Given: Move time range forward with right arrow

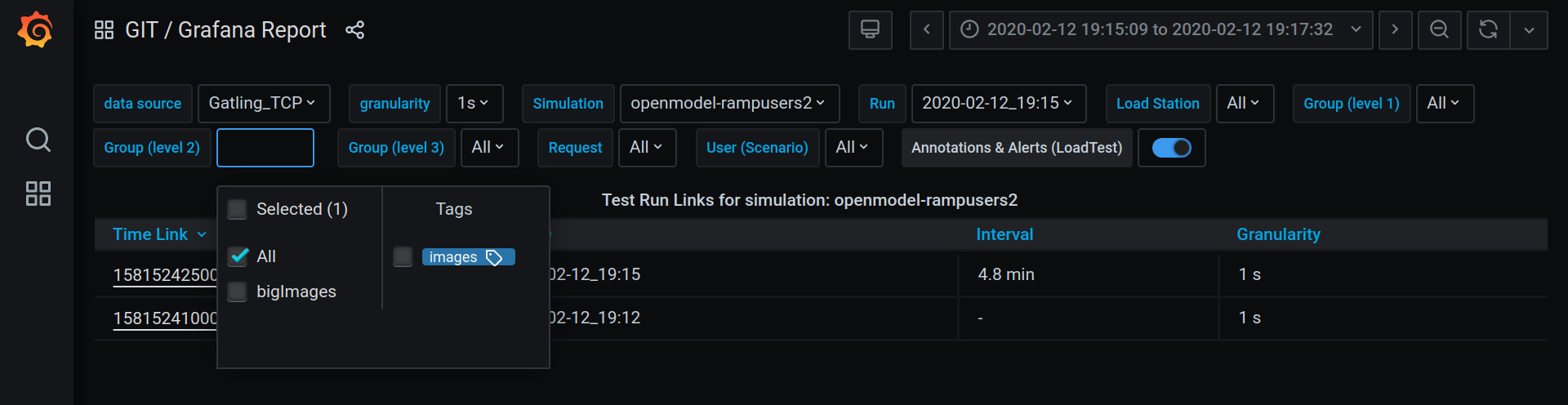Looking at the screenshot, I should click(1395, 30).
